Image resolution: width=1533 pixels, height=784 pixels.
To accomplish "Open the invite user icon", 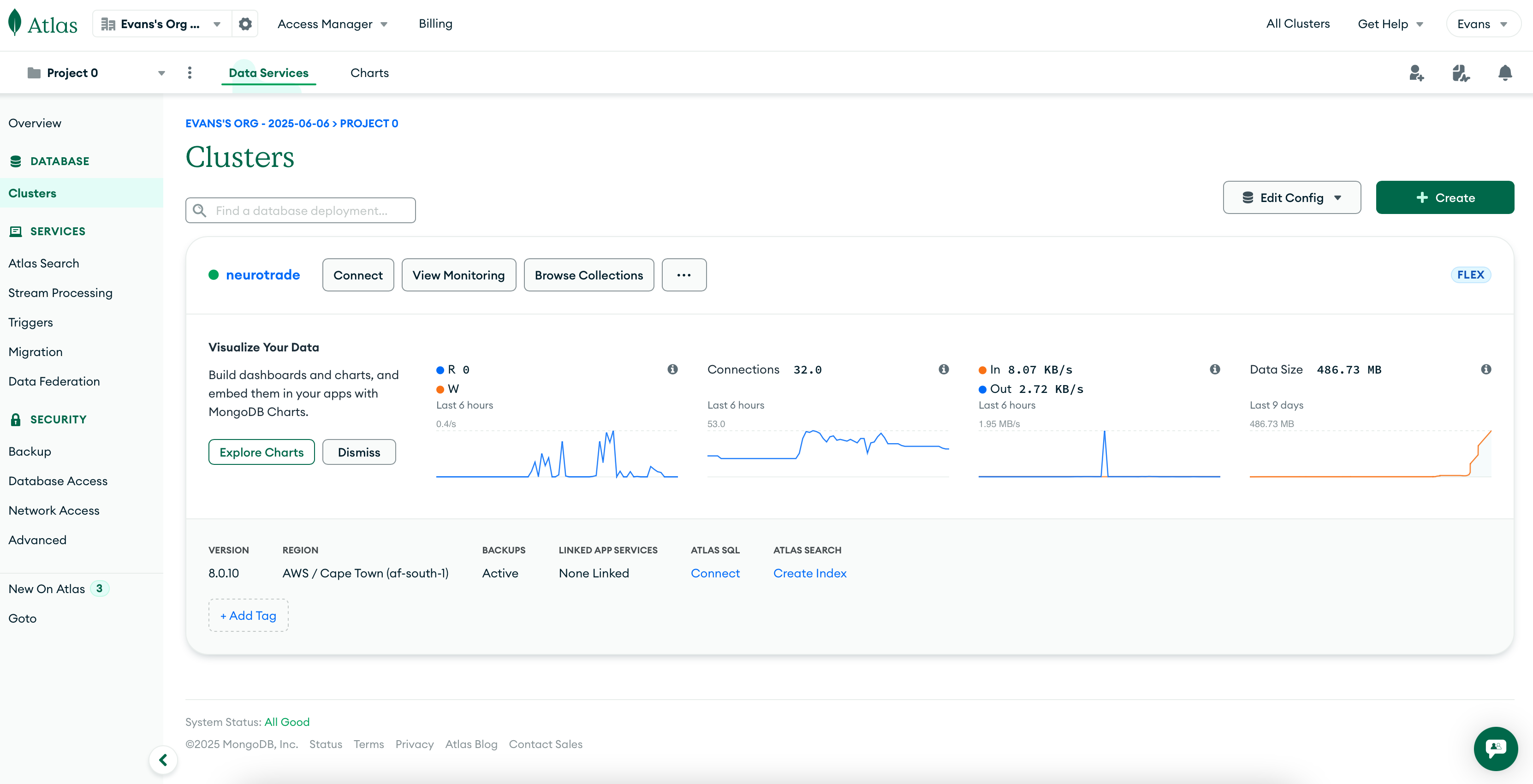I will pos(1416,73).
